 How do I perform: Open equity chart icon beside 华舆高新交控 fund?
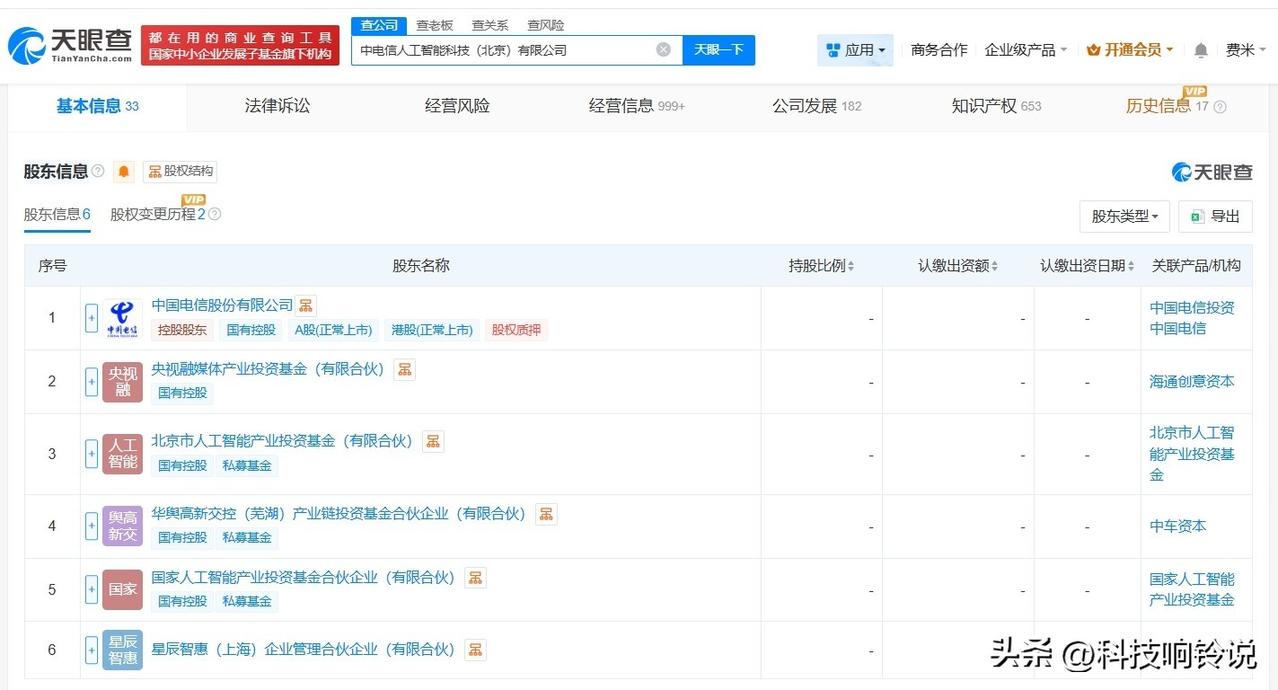pyautogui.click(x=546, y=514)
